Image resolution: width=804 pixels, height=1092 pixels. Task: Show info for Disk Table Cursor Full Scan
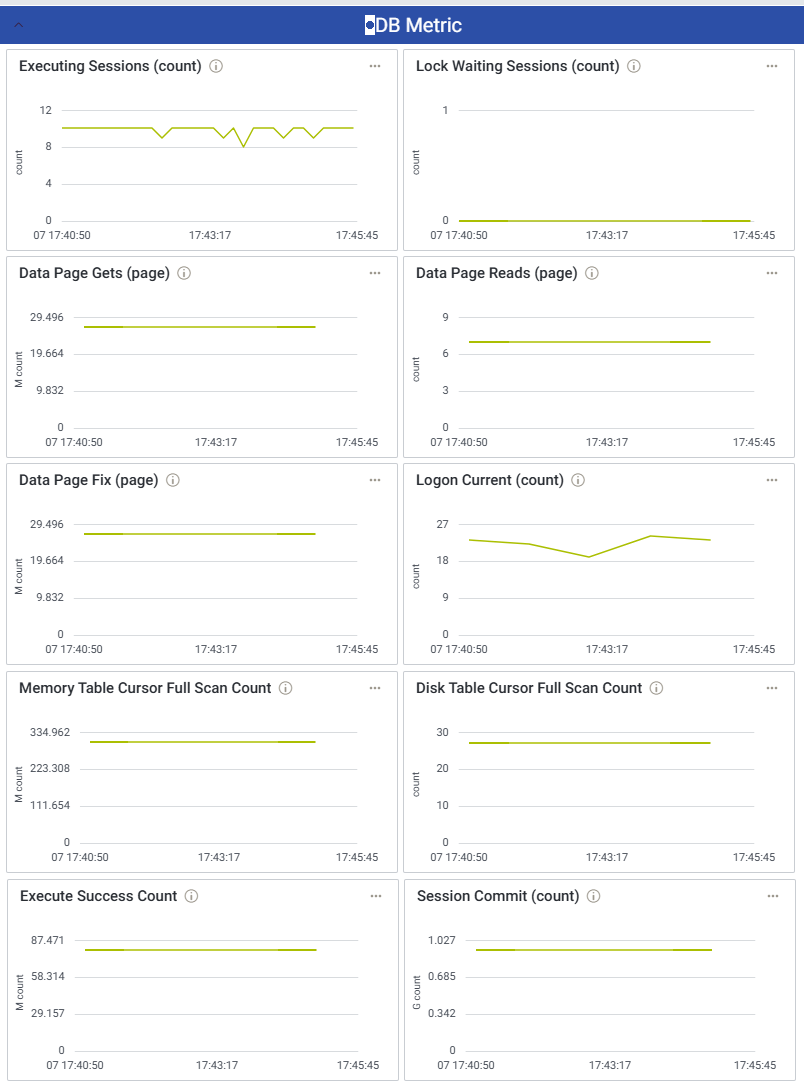pyautogui.click(x=656, y=688)
